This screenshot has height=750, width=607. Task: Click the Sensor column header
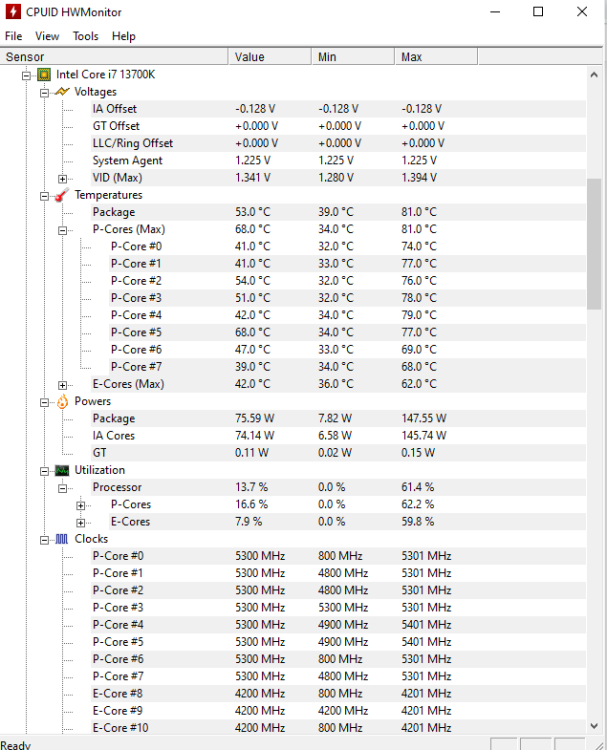tap(114, 57)
